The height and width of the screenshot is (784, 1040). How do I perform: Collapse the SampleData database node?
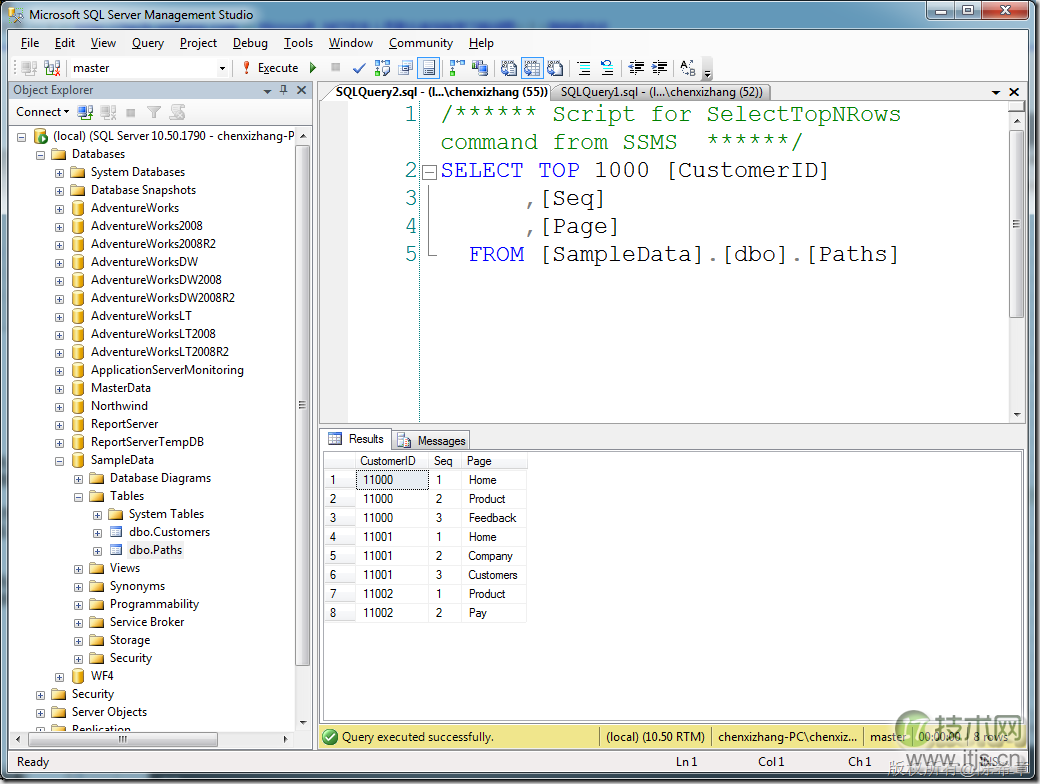pos(59,460)
